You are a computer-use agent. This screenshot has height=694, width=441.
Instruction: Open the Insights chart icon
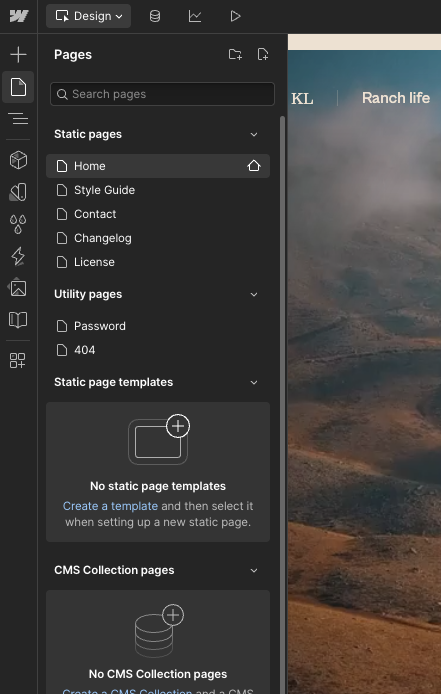tap(195, 16)
